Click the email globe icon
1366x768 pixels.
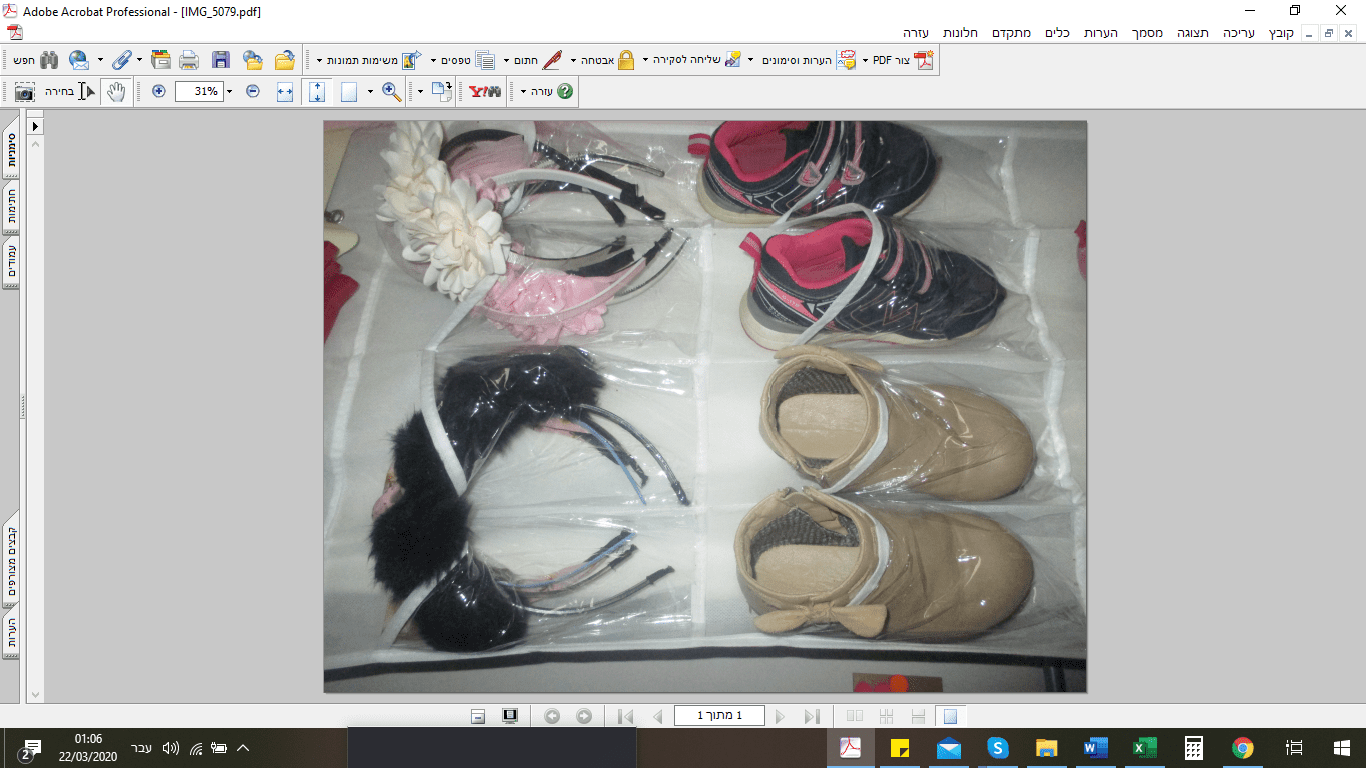(x=78, y=60)
